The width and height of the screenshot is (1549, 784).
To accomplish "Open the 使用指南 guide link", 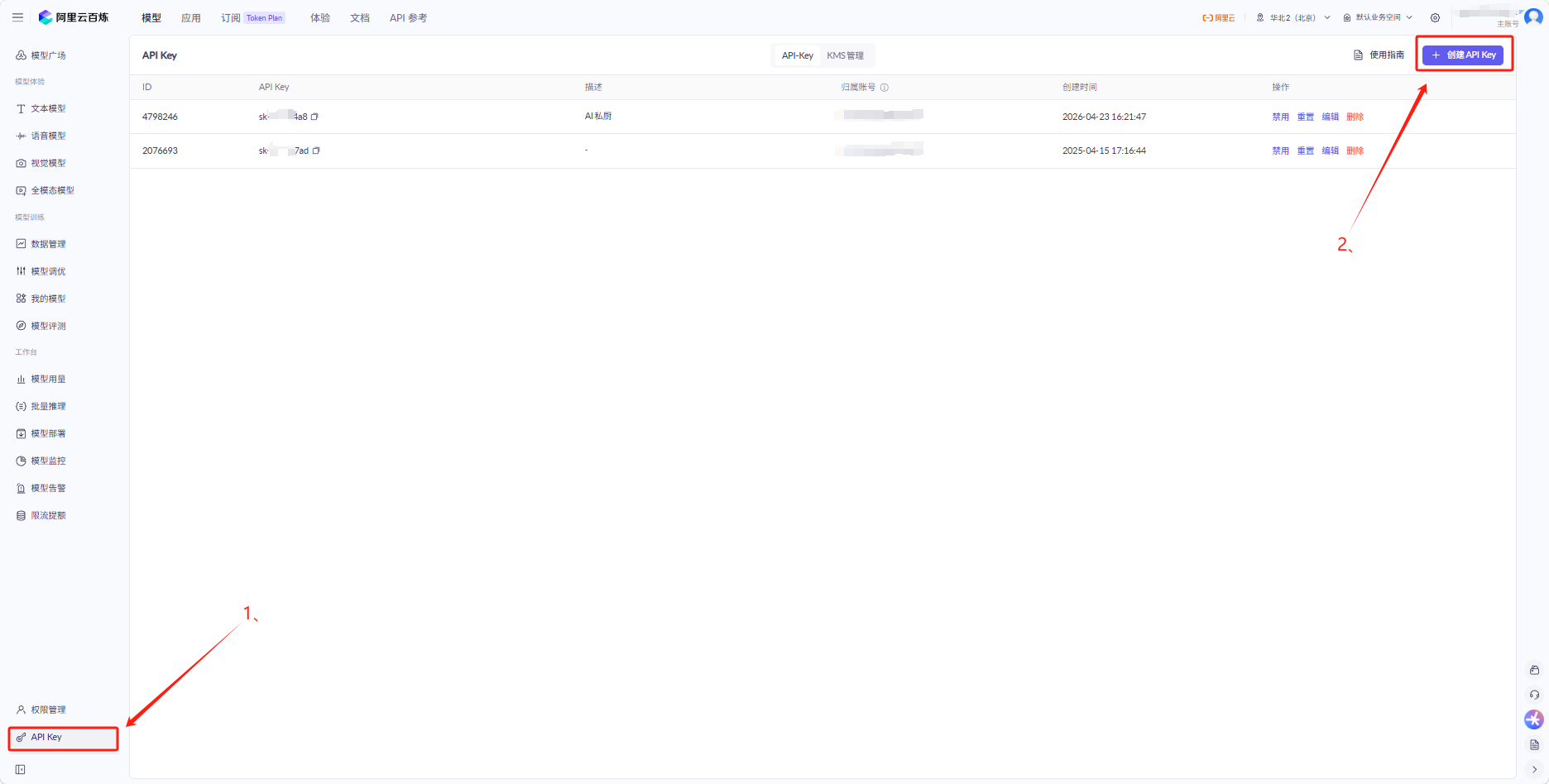I will tap(1379, 55).
